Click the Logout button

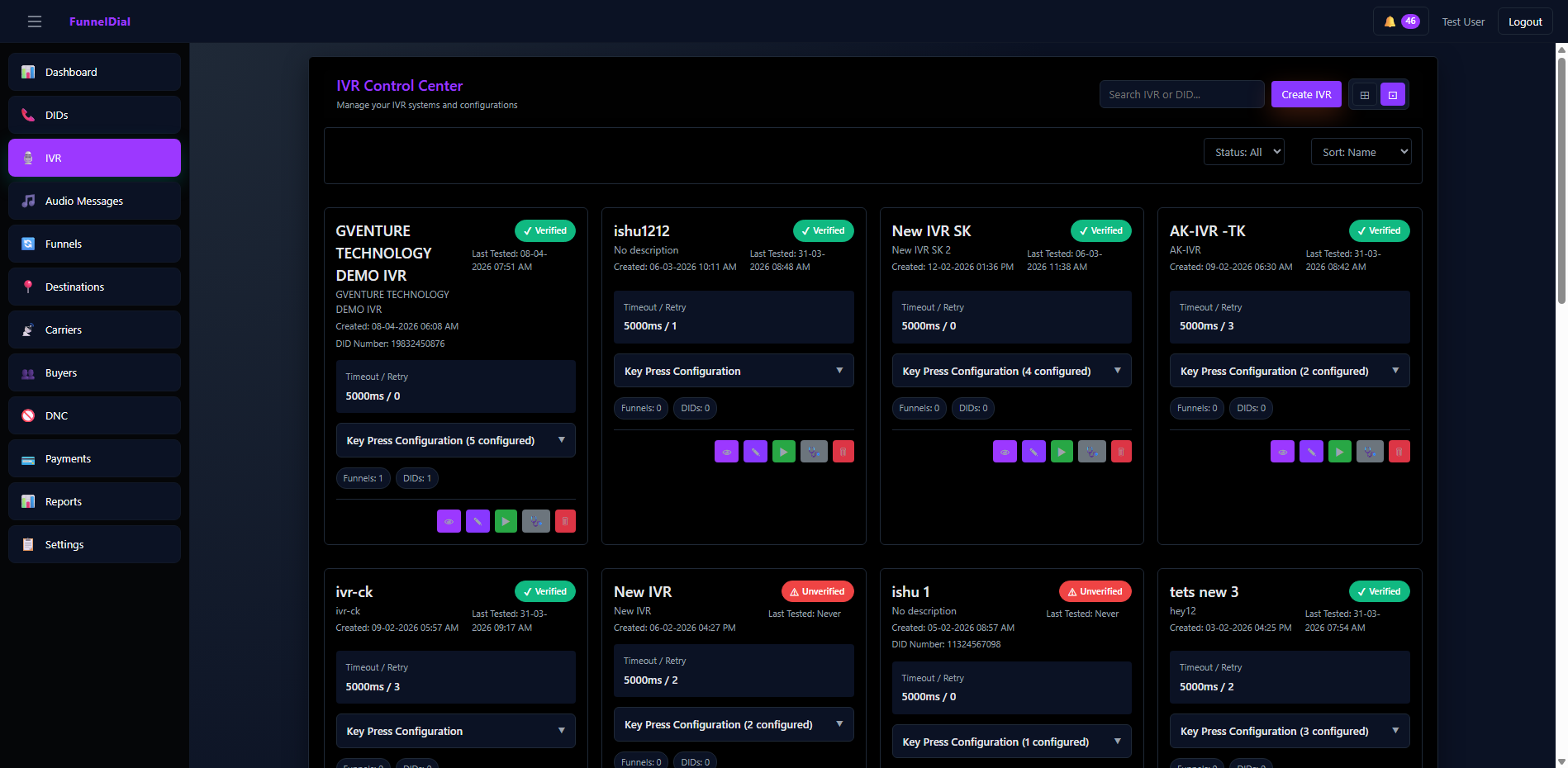tap(1524, 21)
